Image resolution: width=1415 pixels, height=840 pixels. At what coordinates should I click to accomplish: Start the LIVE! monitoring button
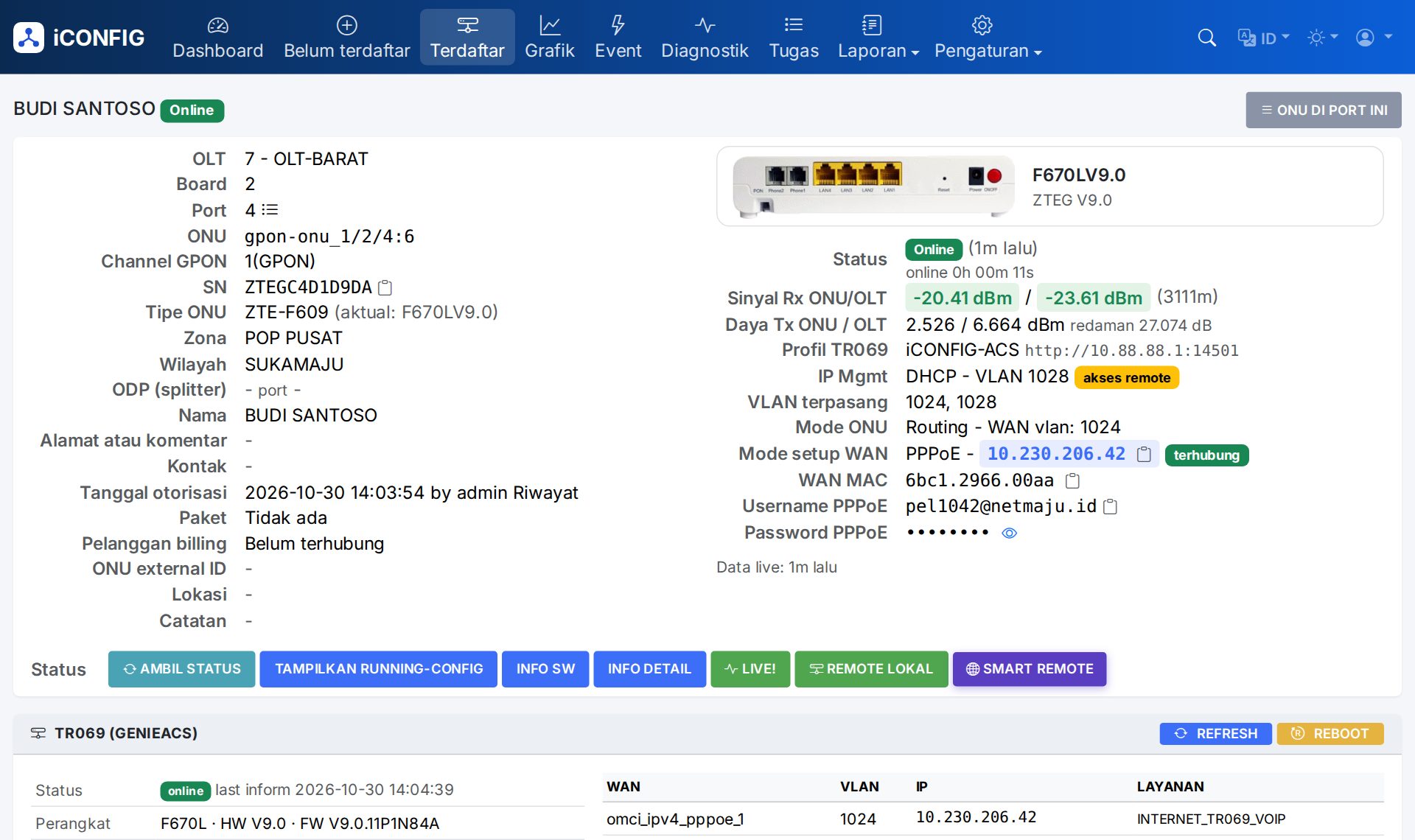pyautogui.click(x=750, y=669)
